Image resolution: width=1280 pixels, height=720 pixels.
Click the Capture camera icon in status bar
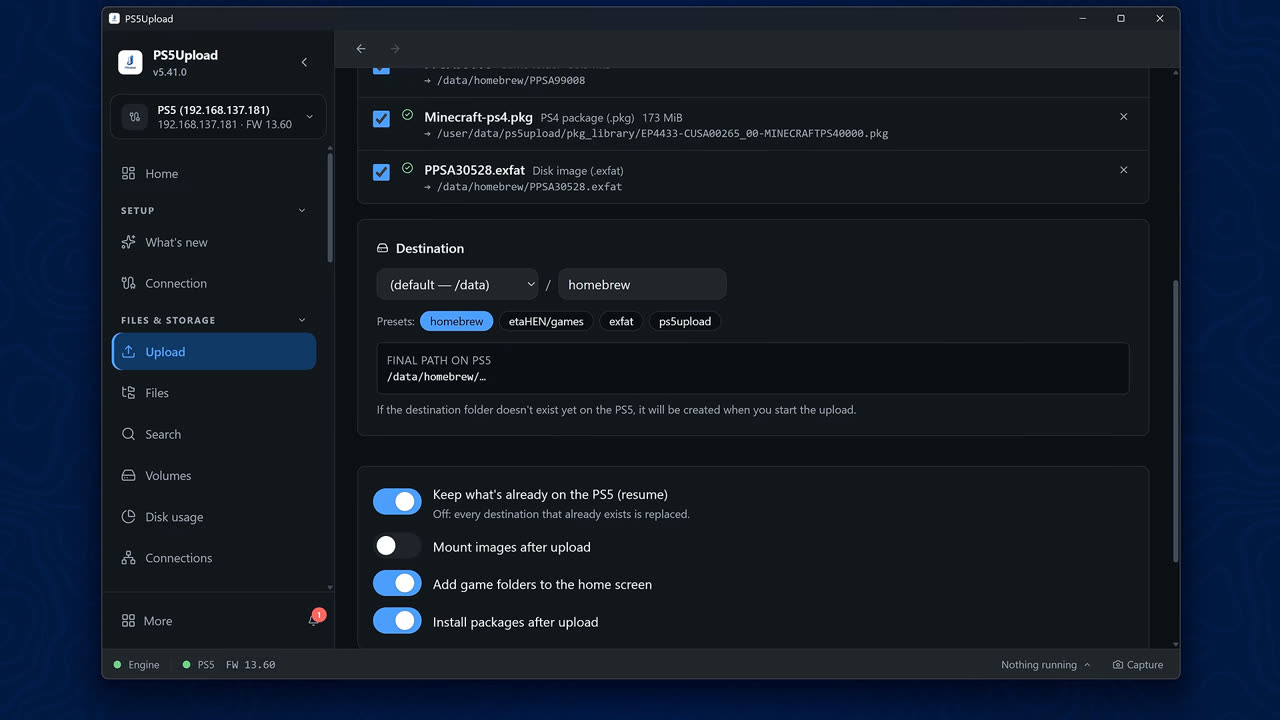pos(1118,665)
